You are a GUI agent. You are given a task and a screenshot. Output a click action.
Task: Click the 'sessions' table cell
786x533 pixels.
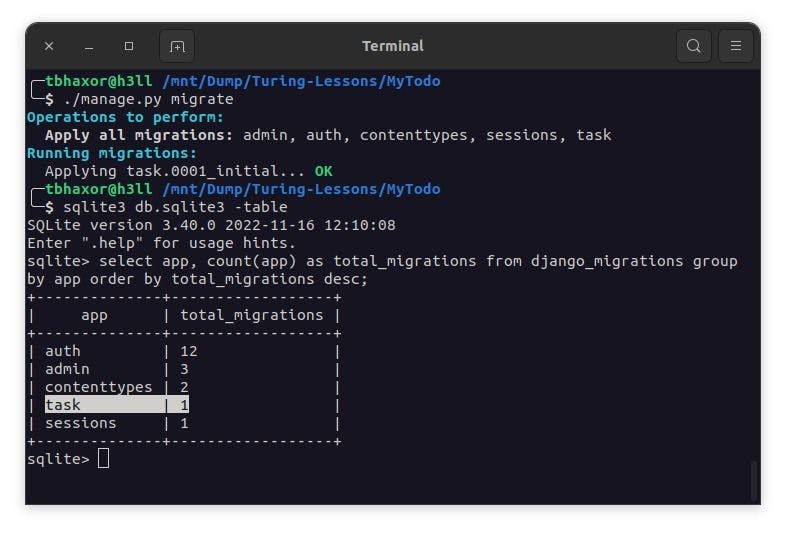tap(81, 423)
